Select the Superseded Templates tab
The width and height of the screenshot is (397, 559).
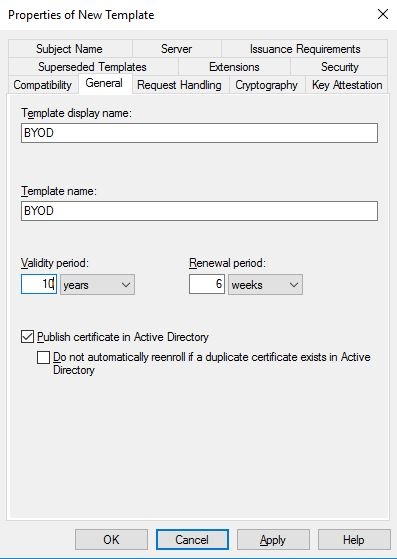(x=92, y=67)
